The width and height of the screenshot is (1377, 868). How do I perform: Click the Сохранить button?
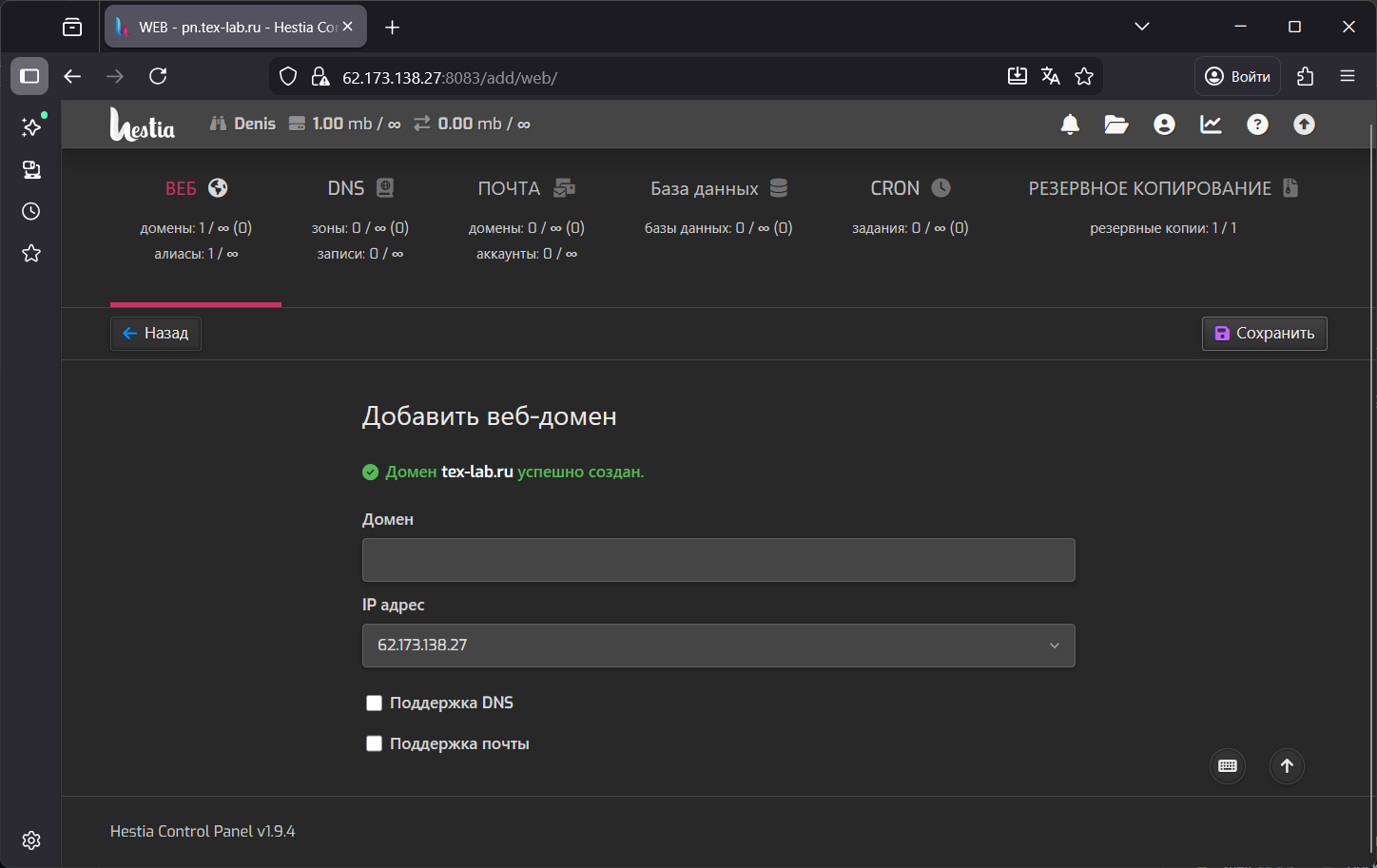(1264, 334)
